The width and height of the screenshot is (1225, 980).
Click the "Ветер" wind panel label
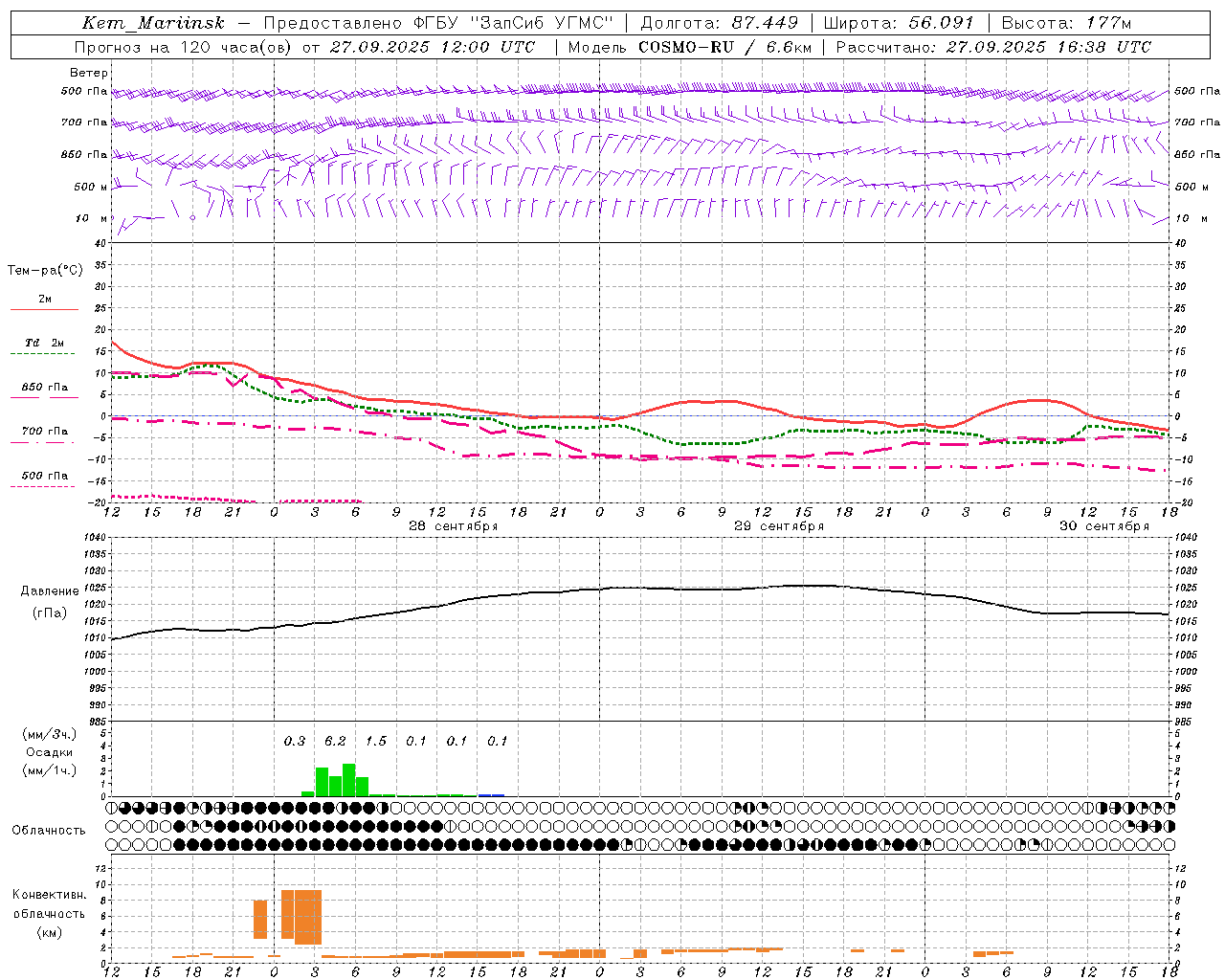coord(89,73)
